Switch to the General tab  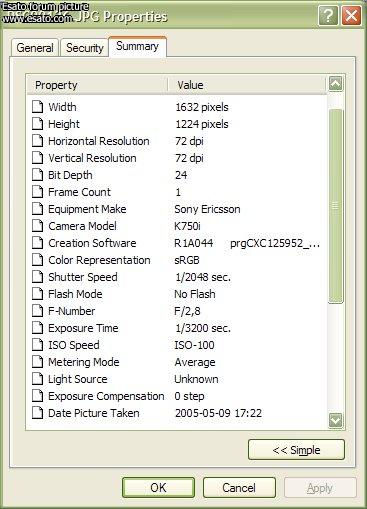pyautogui.click(x=35, y=48)
